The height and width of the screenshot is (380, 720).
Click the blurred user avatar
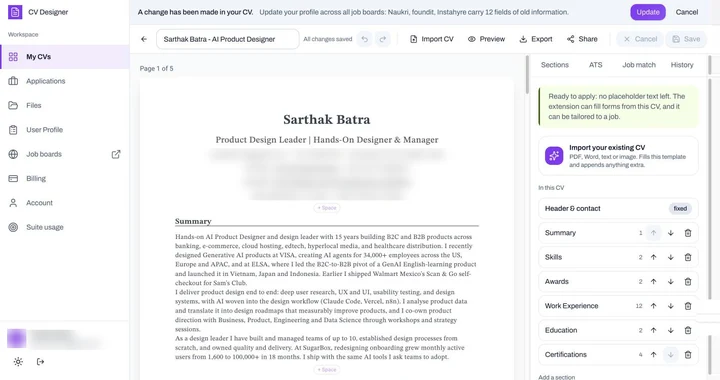(x=16, y=339)
